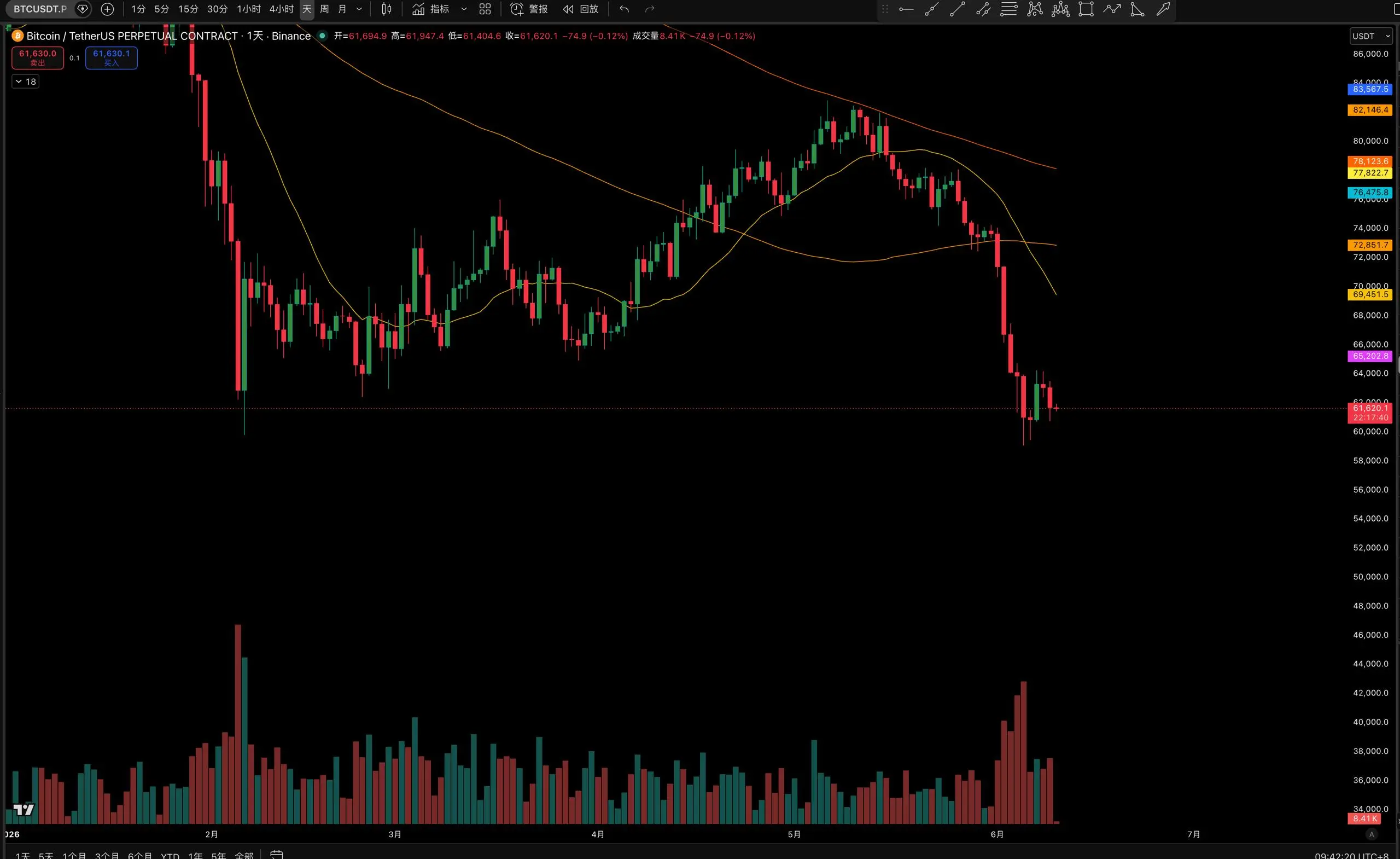Screen dimensions: 1400x859
Task: Expand the dropdown arrow after 指标
Action: [x=464, y=9]
